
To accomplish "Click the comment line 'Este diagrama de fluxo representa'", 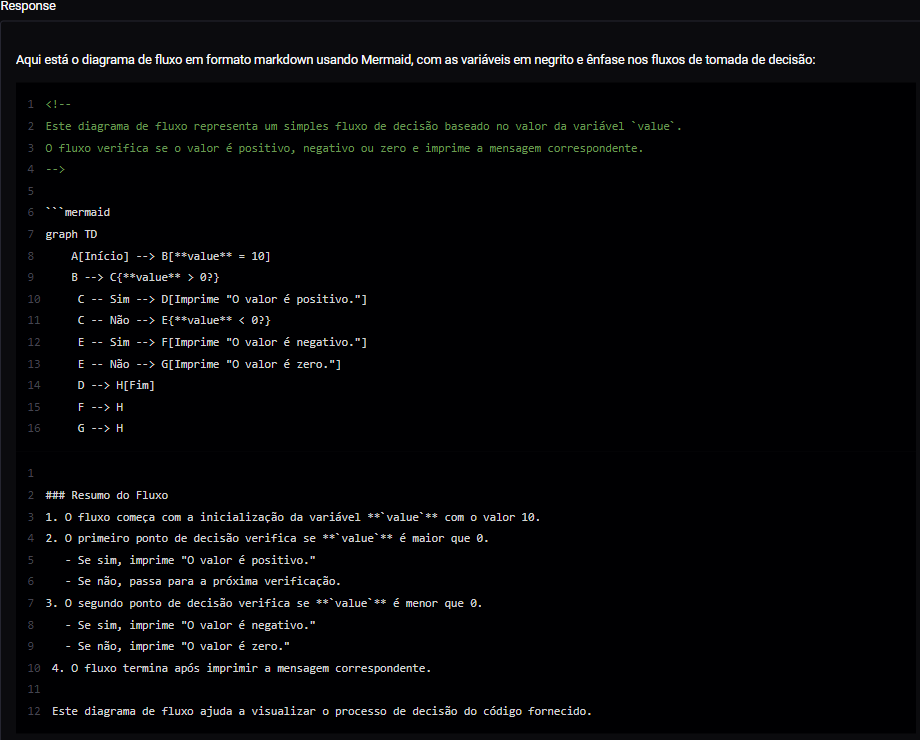I will pos(363,126).
